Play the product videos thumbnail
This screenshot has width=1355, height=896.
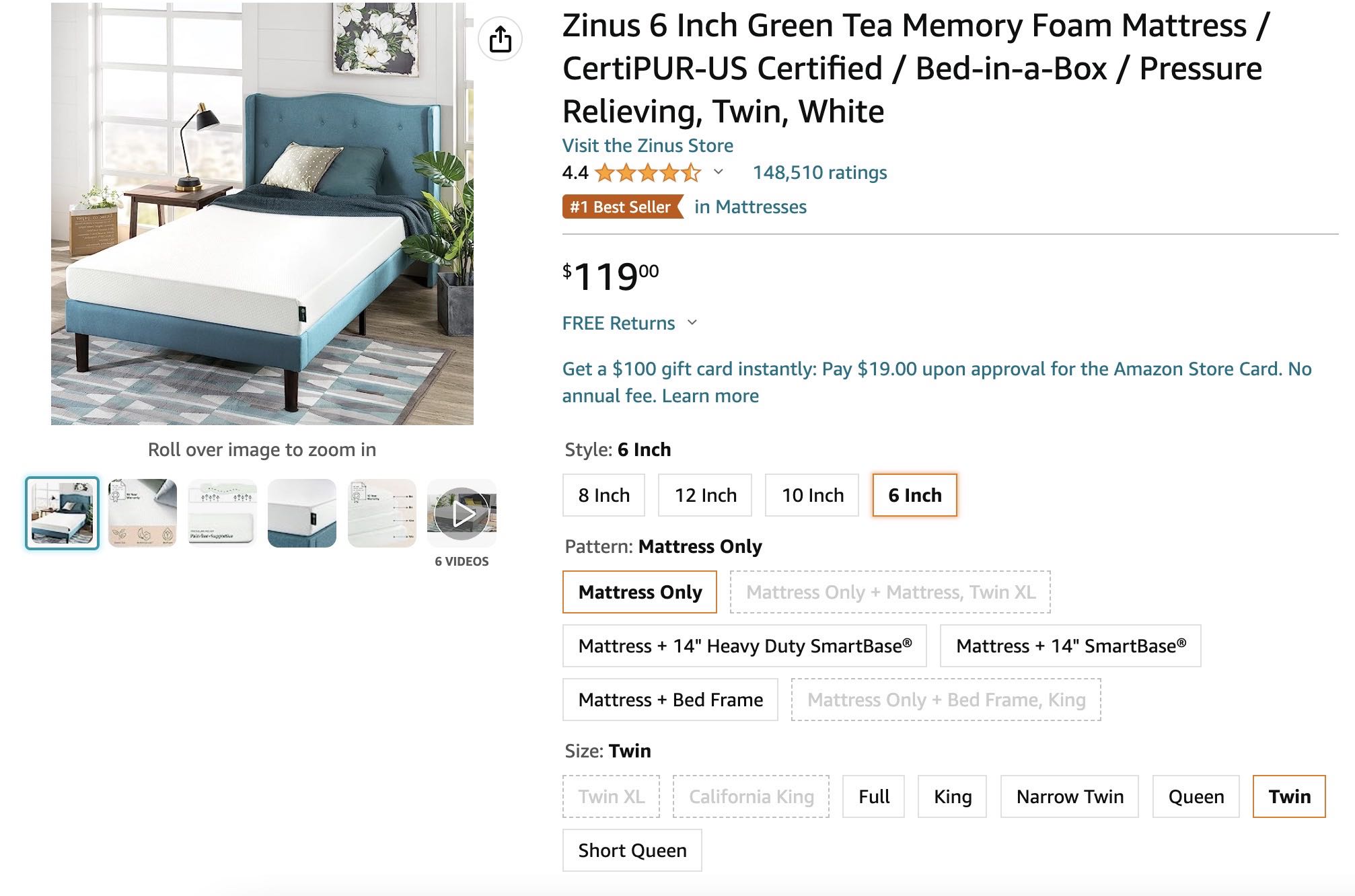pos(462,513)
